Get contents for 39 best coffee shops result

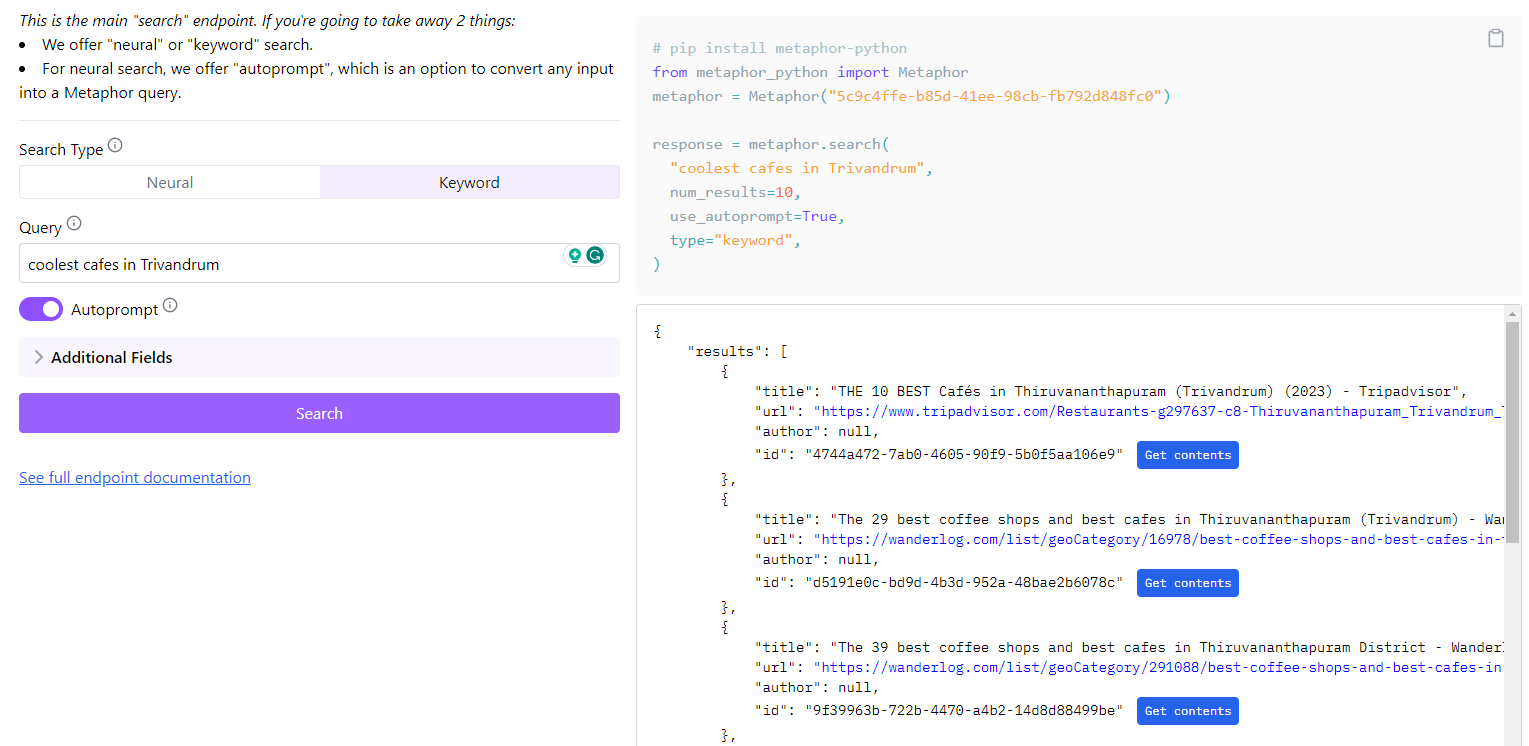pos(1188,711)
